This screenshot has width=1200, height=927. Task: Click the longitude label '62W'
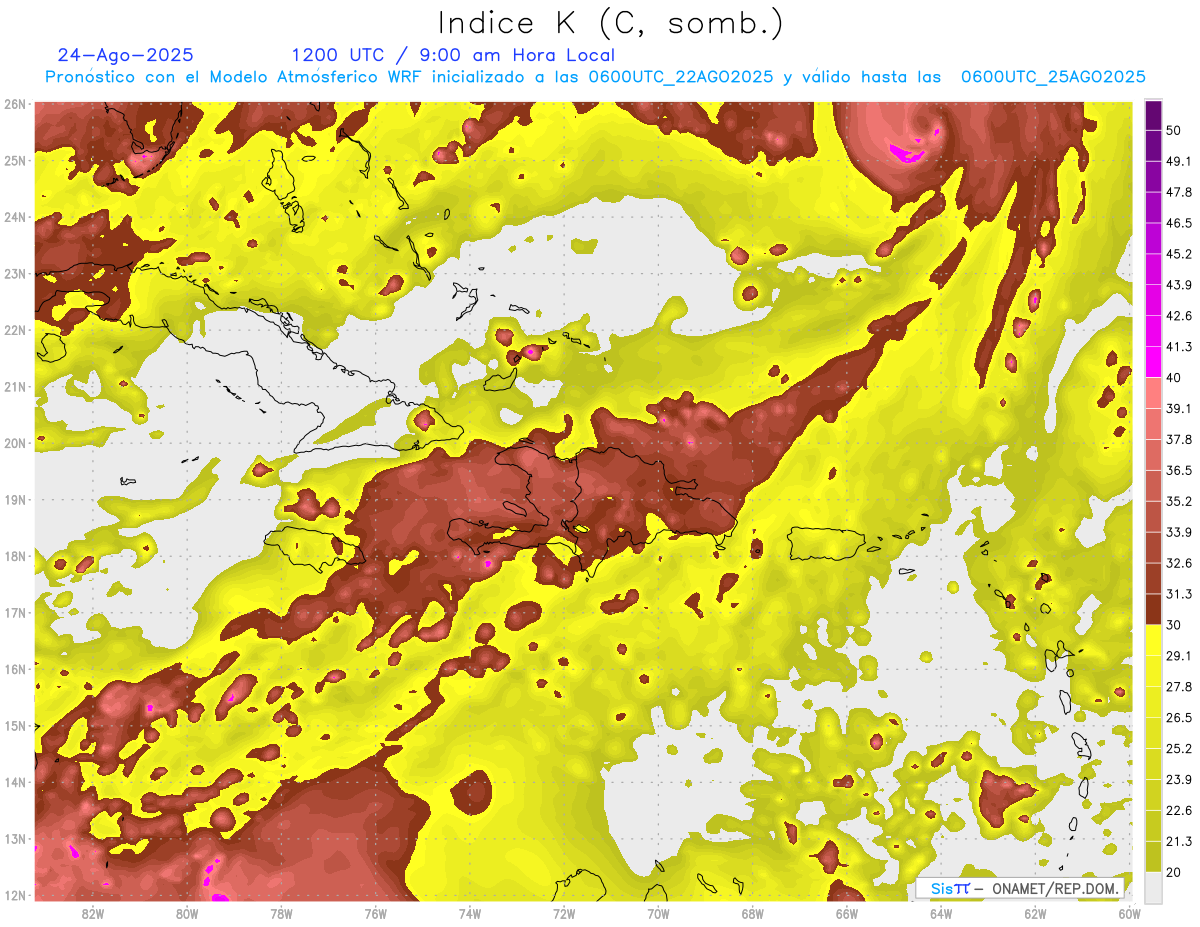(1035, 913)
